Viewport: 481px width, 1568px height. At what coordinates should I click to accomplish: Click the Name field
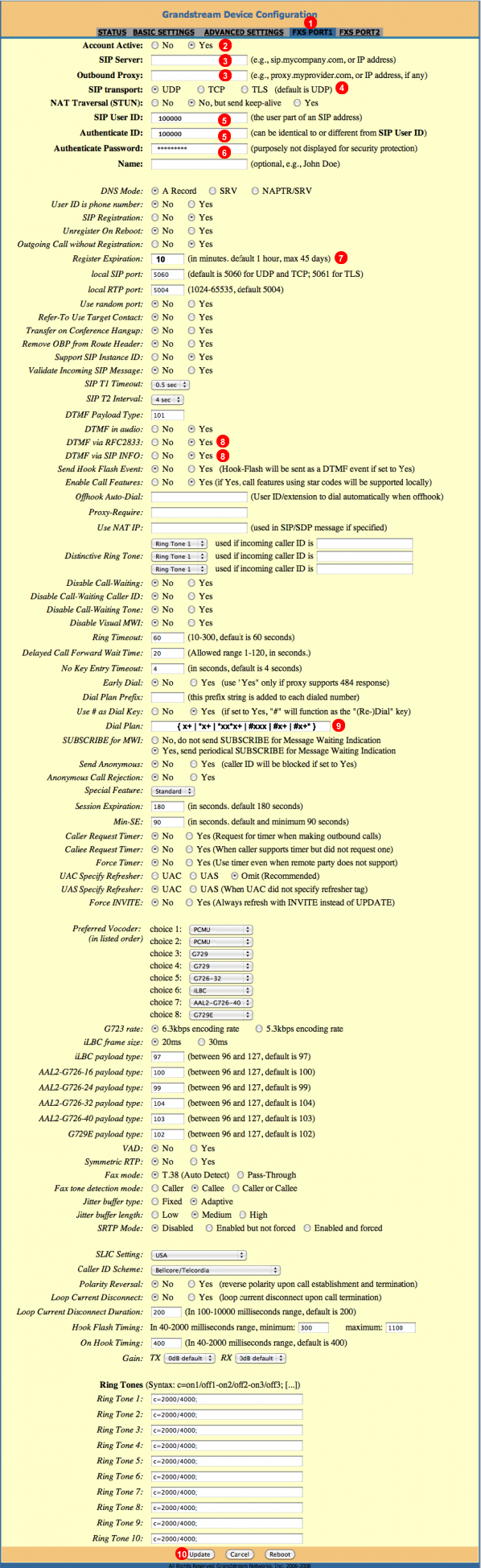pos(199,164)
